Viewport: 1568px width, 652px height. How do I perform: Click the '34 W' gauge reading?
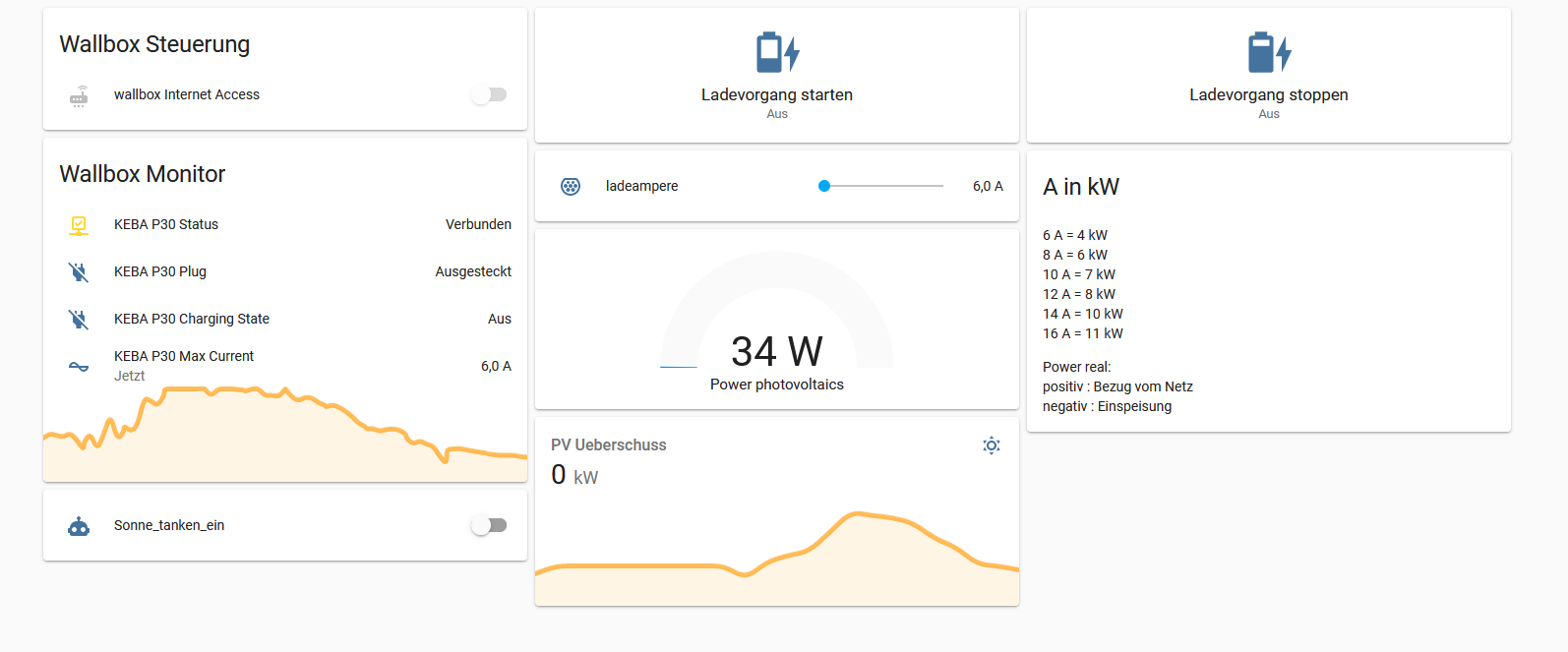click(x=777, y=351)
